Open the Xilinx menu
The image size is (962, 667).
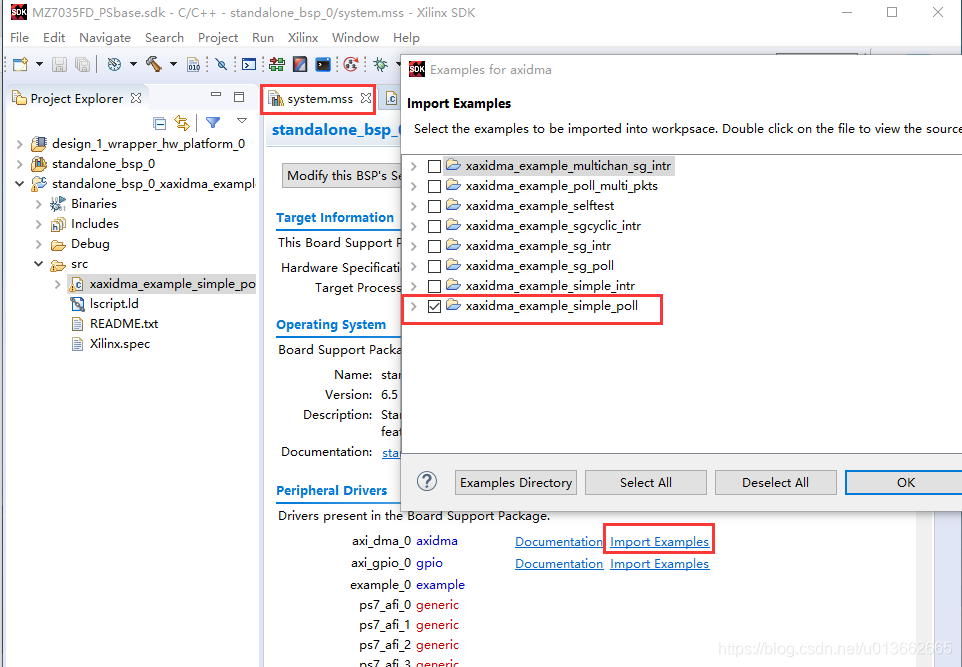pyautogui.click(x=303, y=37)
